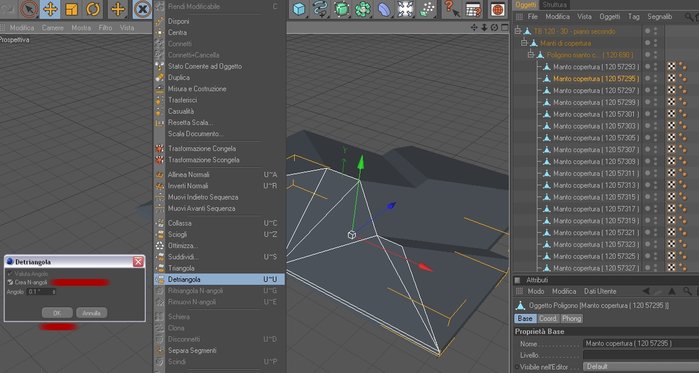The width and height of the screenshot is (699, 373).
Task: Click the orange plus recent-tool icon
Action: pyautogui.click(x=118, y=9)
